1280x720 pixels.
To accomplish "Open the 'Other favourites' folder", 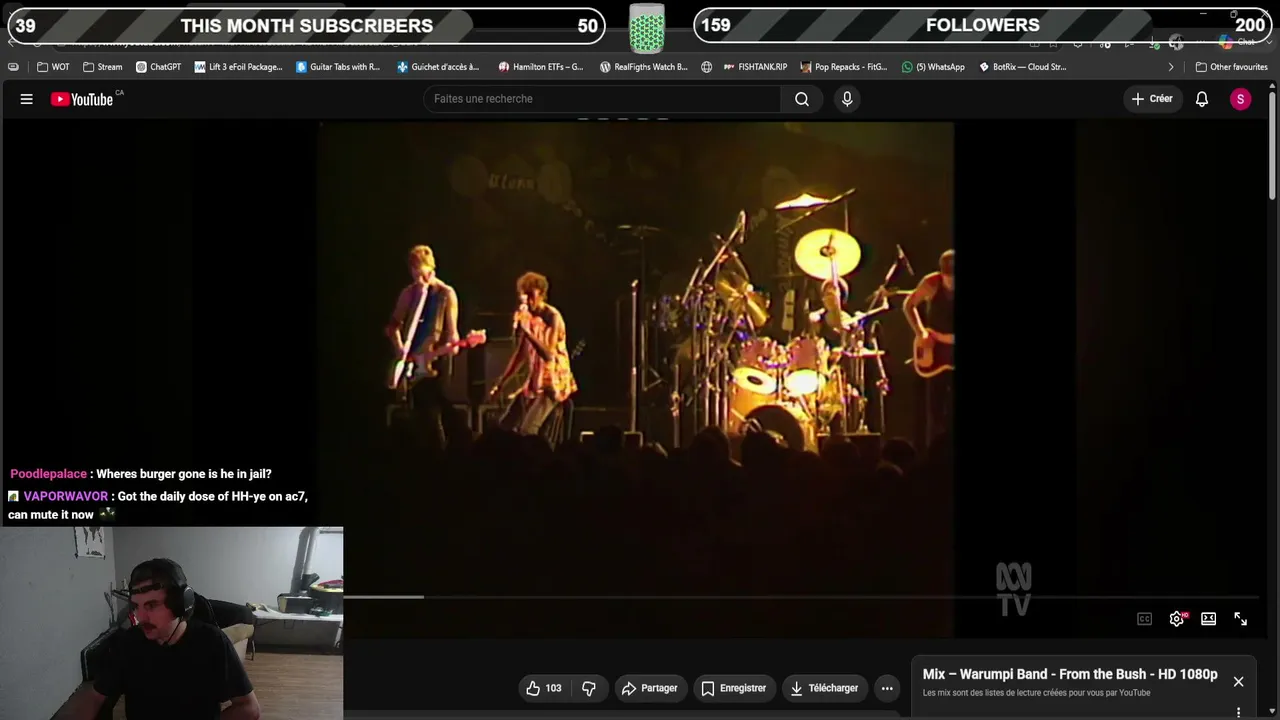I will pos(1231,67).
